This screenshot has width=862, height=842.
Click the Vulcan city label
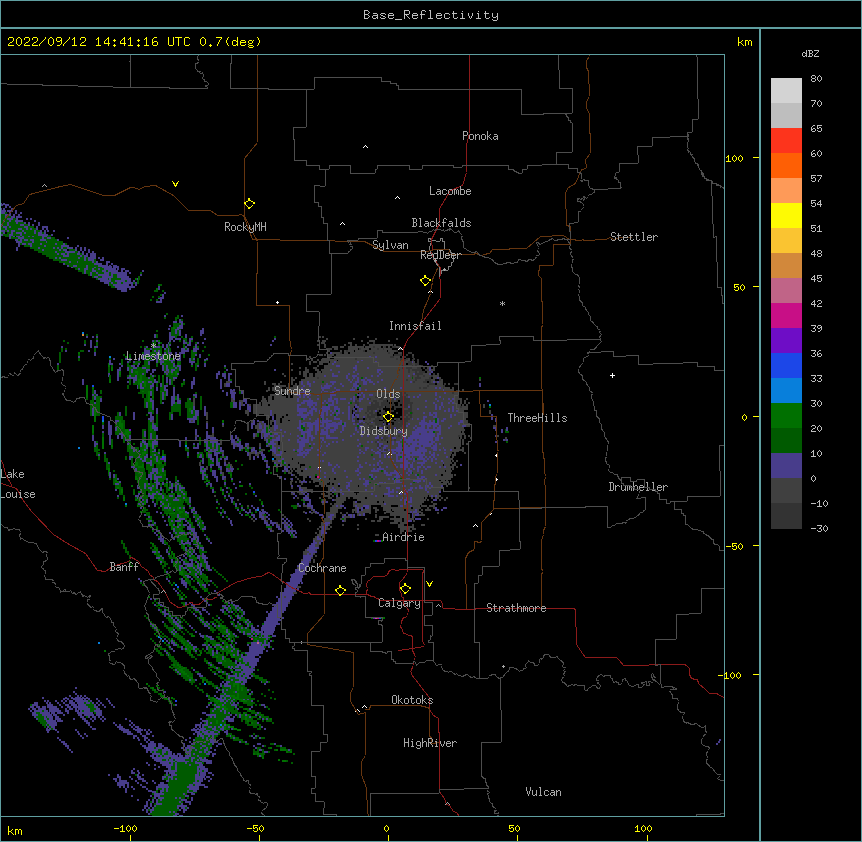point(543,792)
